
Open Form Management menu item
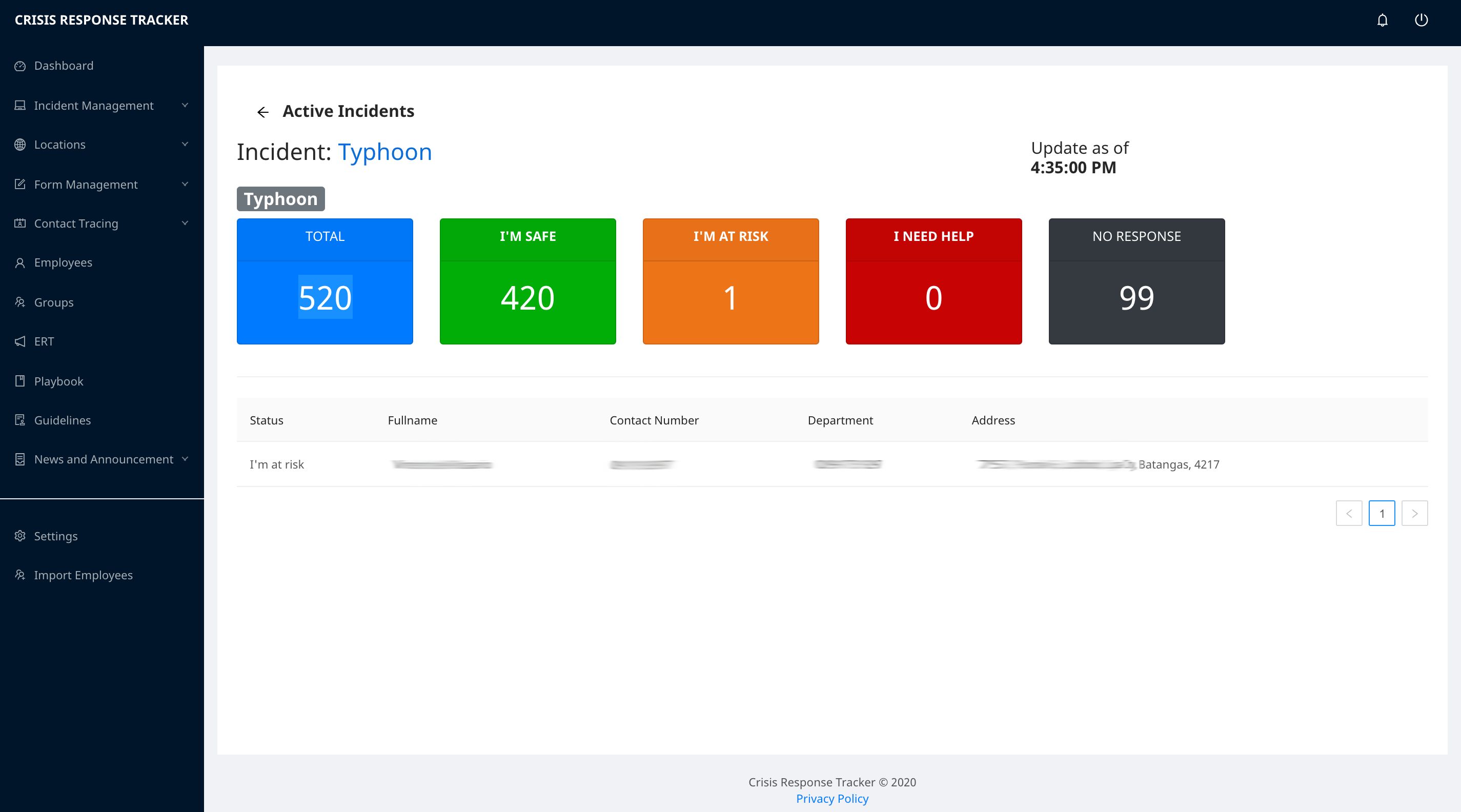[x=86, y=184]
